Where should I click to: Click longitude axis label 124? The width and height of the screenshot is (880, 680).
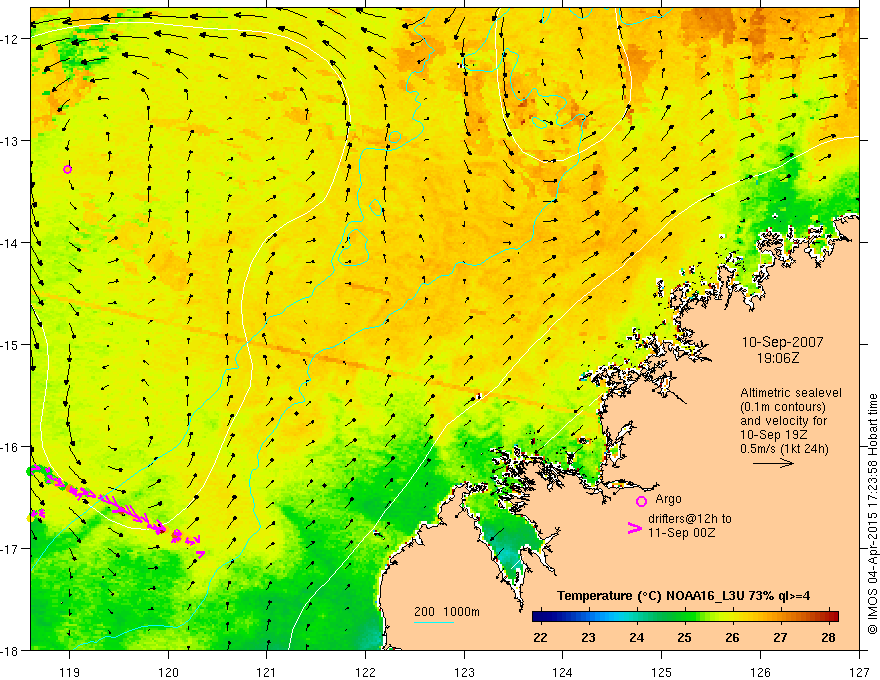[563, 672]
